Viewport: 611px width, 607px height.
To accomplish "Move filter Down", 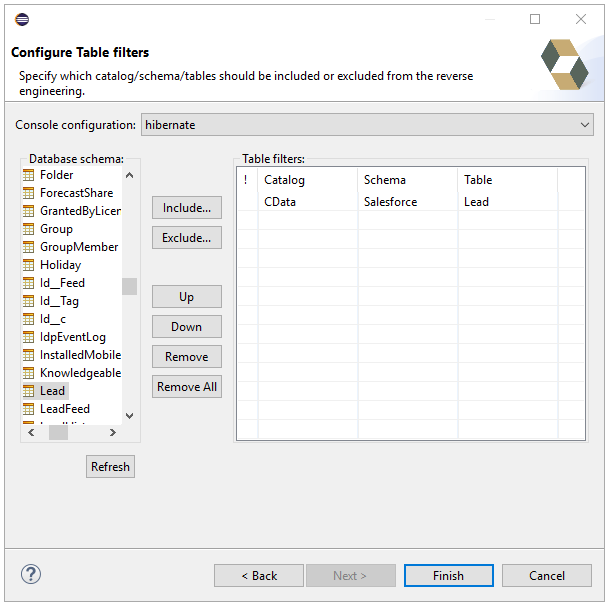I will tap(187, 326).
